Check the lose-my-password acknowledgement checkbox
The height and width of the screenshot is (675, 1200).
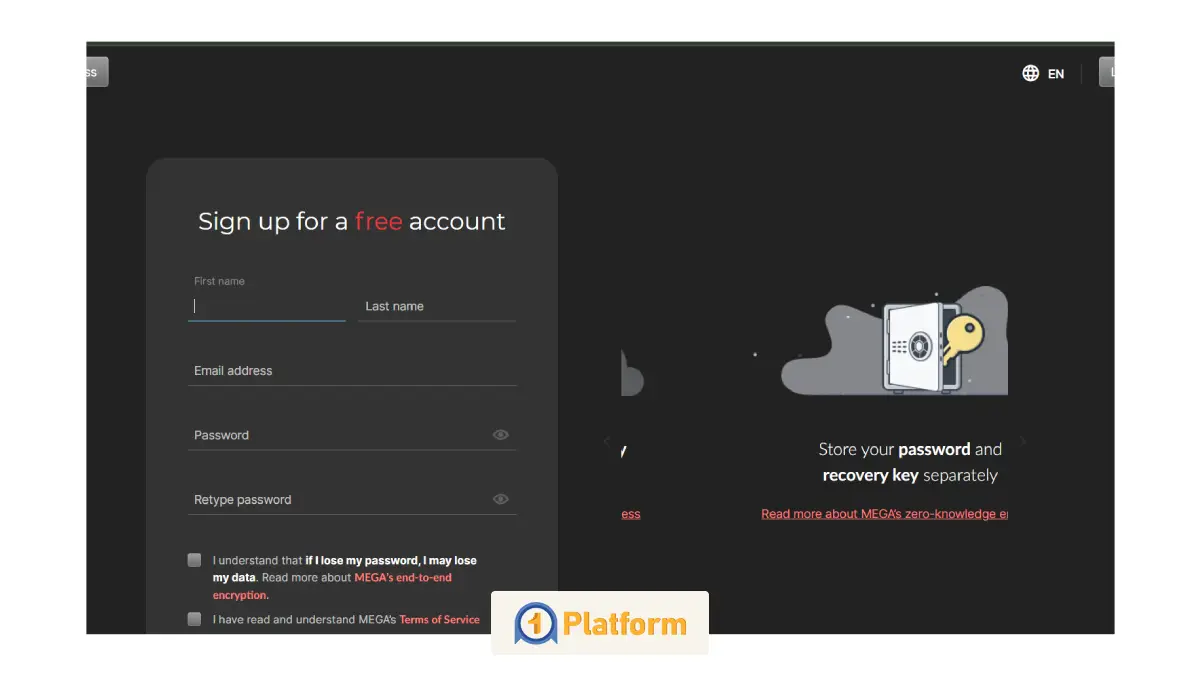click(194, 560)
